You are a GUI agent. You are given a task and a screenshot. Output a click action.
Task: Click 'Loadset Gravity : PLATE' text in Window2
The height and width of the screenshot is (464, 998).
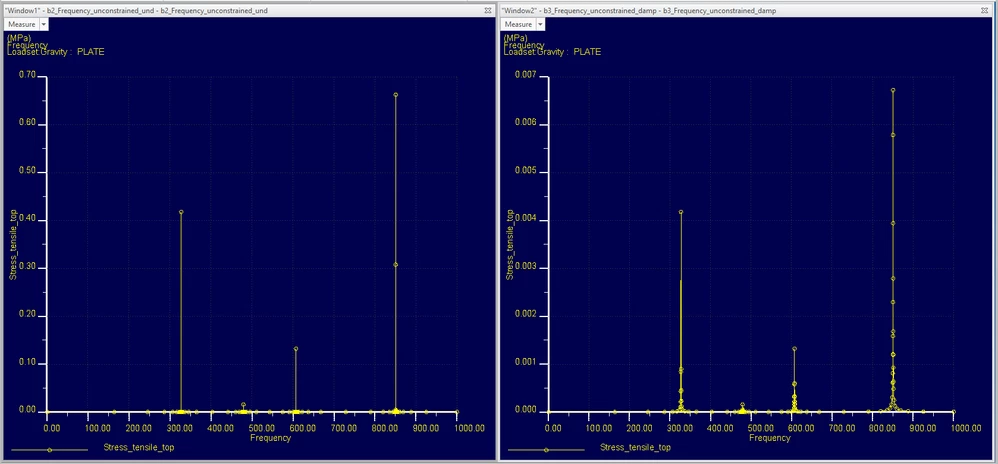coord(552,52)
